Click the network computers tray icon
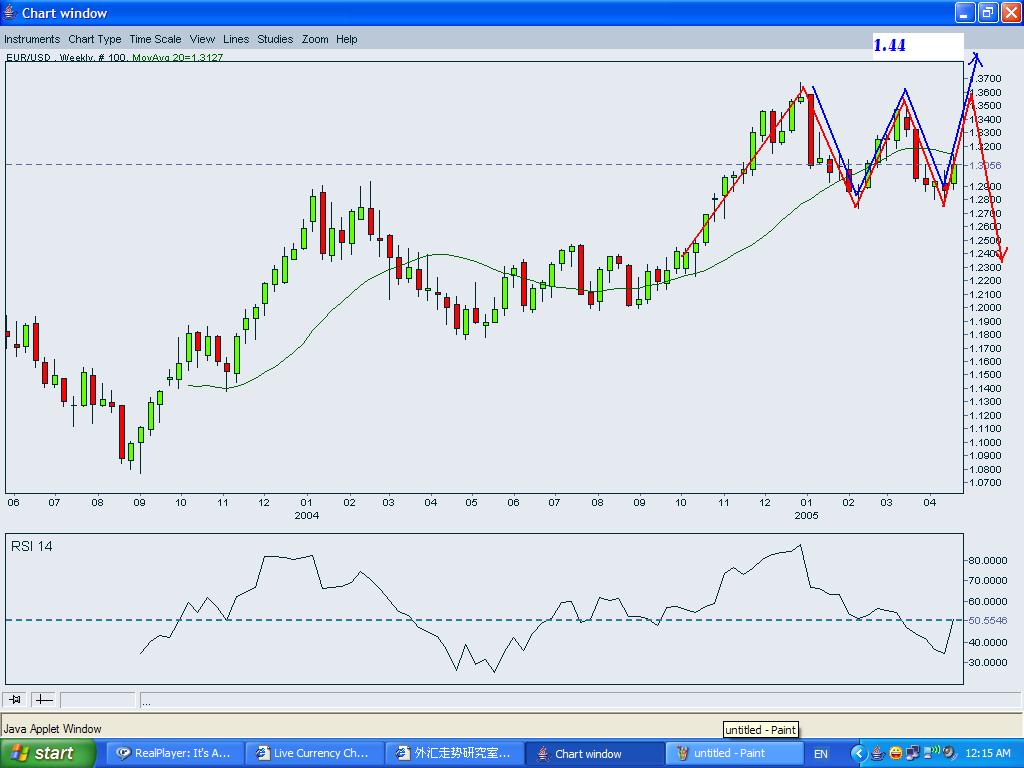This screenshot has width=1024, height=768. tap(913, 753)
